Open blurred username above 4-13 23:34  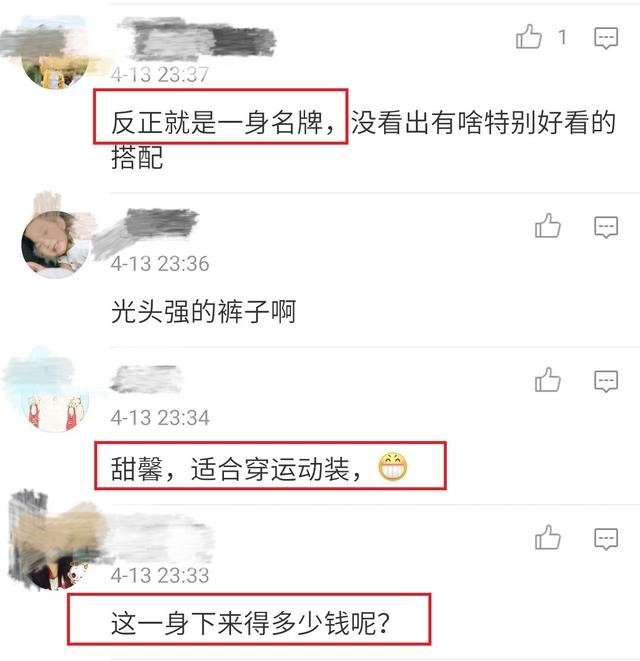[146, 379]
